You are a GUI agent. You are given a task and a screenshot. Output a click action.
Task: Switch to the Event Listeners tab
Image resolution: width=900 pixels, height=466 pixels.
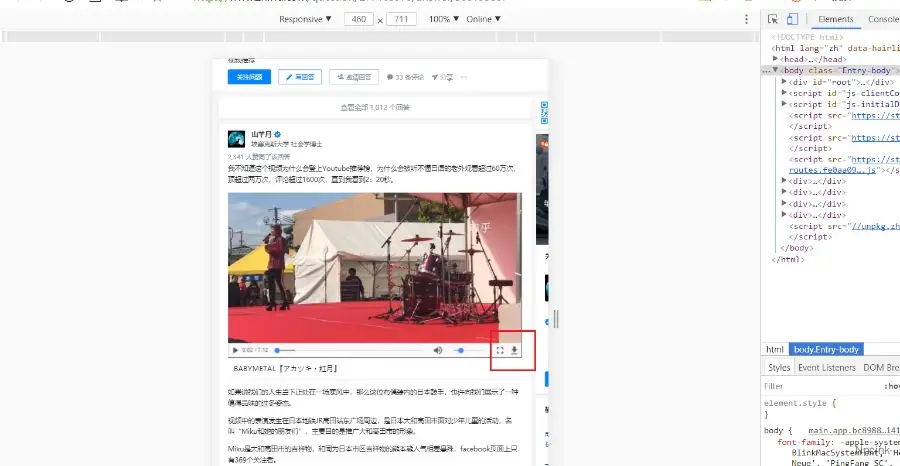pyautogui.click(x=827, y=367)
